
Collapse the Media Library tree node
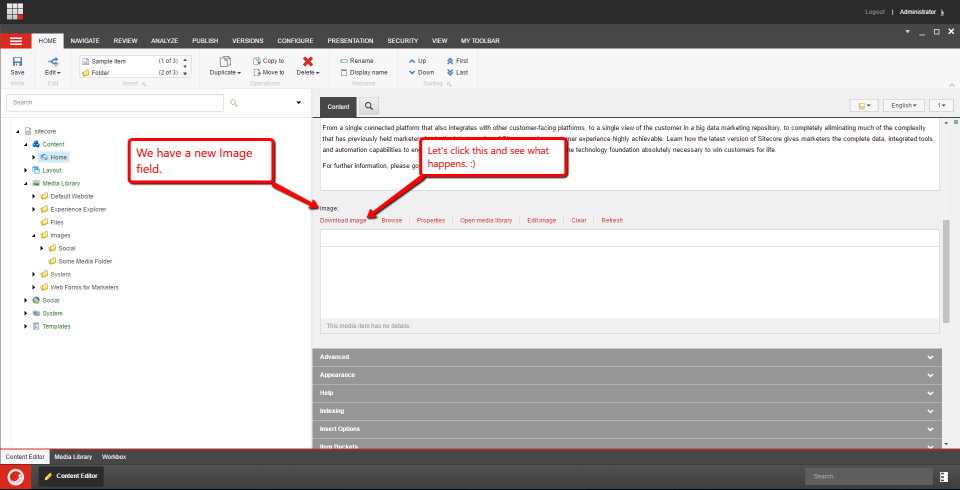click(25, 183)
